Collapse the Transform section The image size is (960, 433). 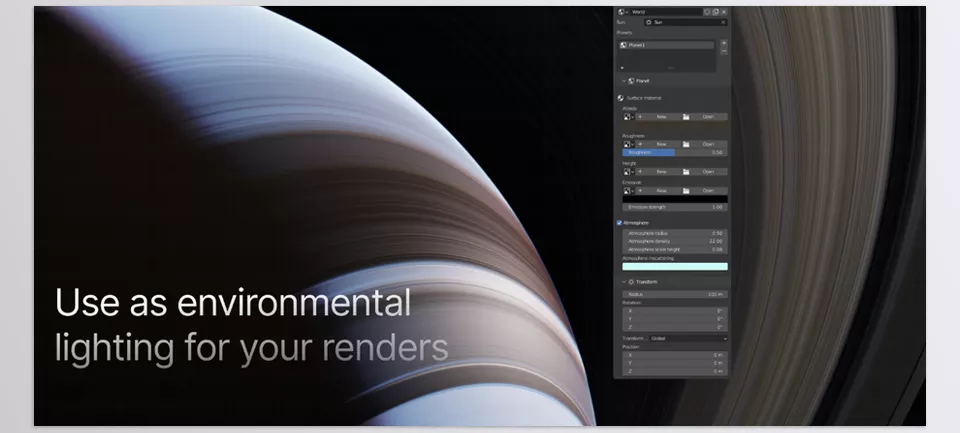[624, 282]
